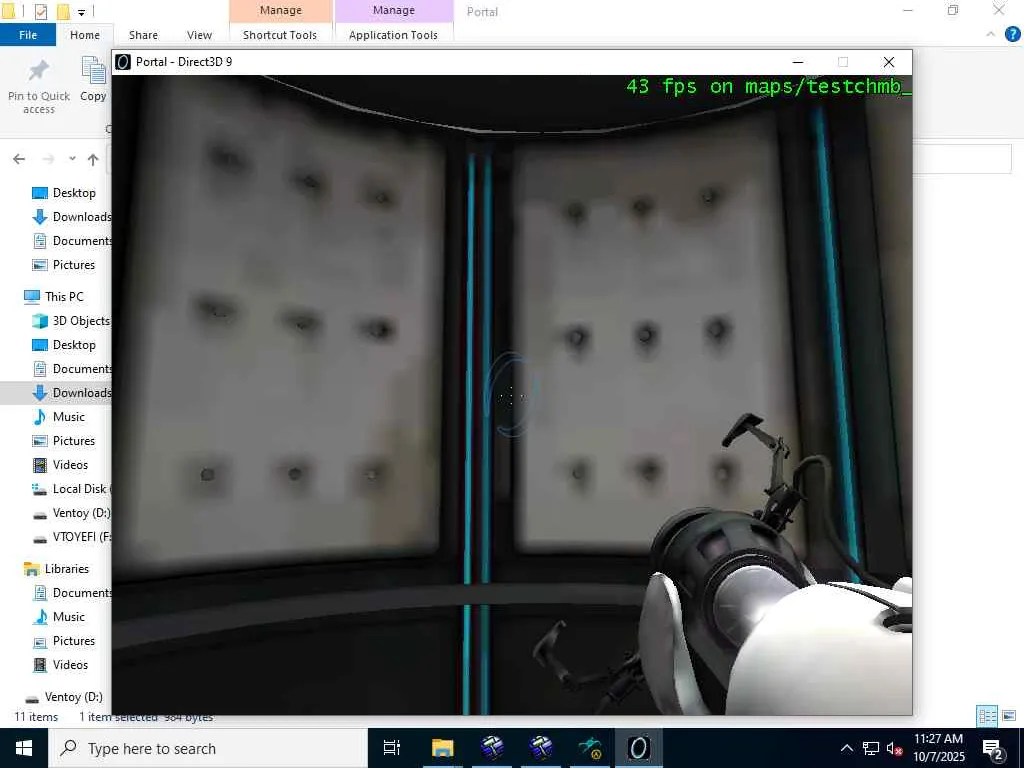Select Local Disk drive in sidebar
This screenshot has width=1024, height=768.
[79, 488]
